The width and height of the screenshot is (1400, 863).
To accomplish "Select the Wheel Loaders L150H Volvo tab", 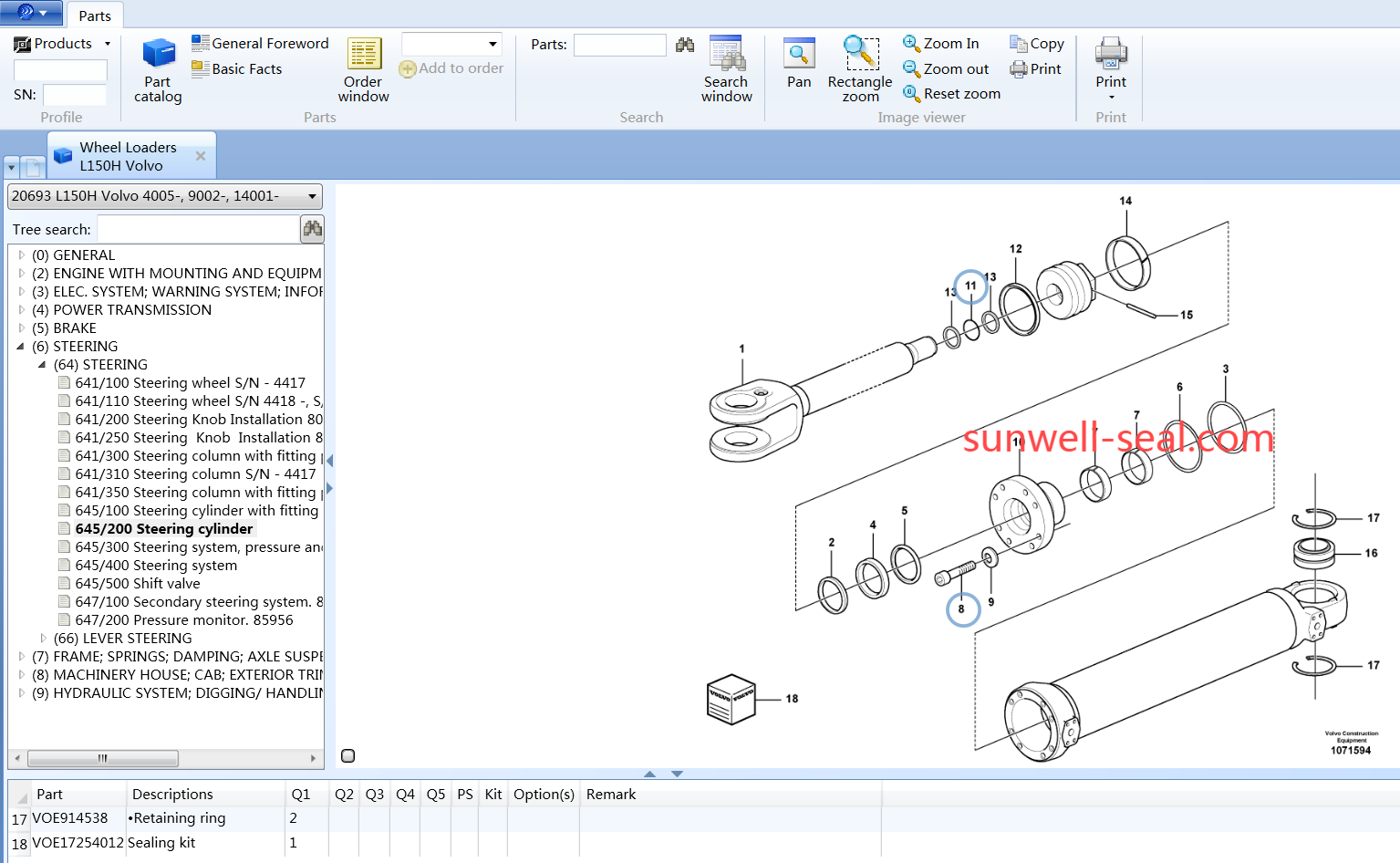I will (128, 156).
